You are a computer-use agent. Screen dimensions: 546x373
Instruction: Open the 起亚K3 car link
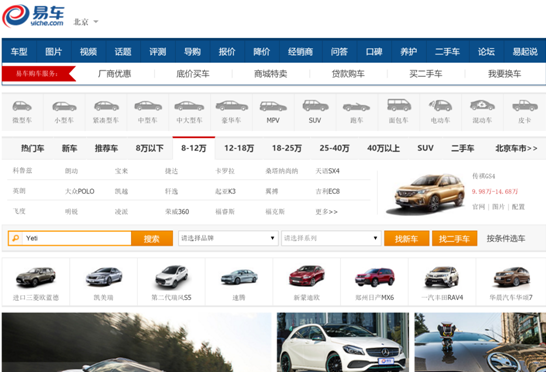pos(225,191)
